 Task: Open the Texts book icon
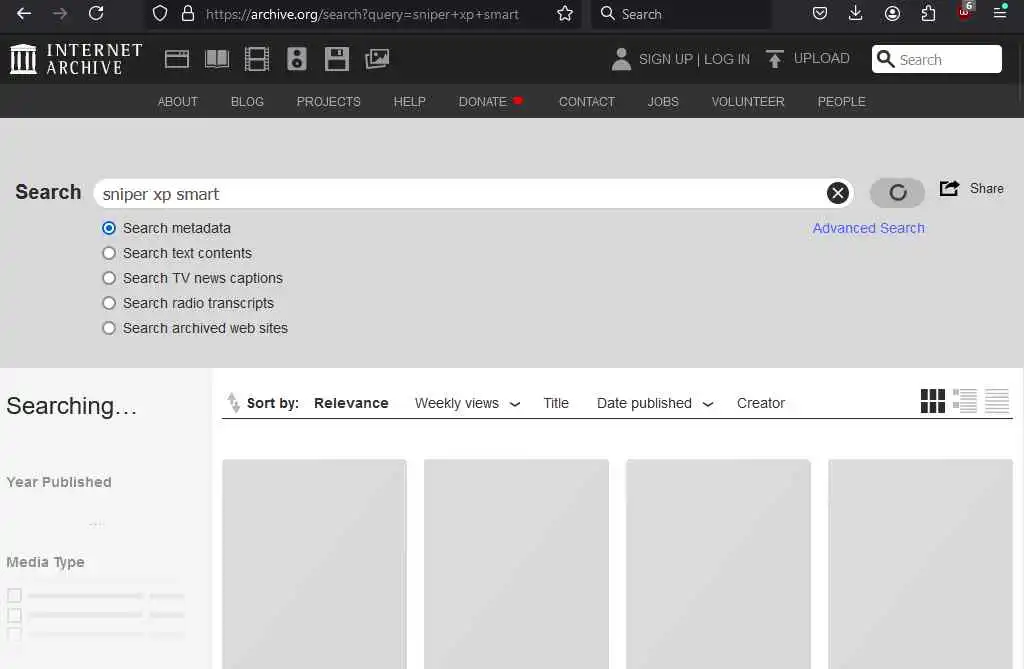217,59
